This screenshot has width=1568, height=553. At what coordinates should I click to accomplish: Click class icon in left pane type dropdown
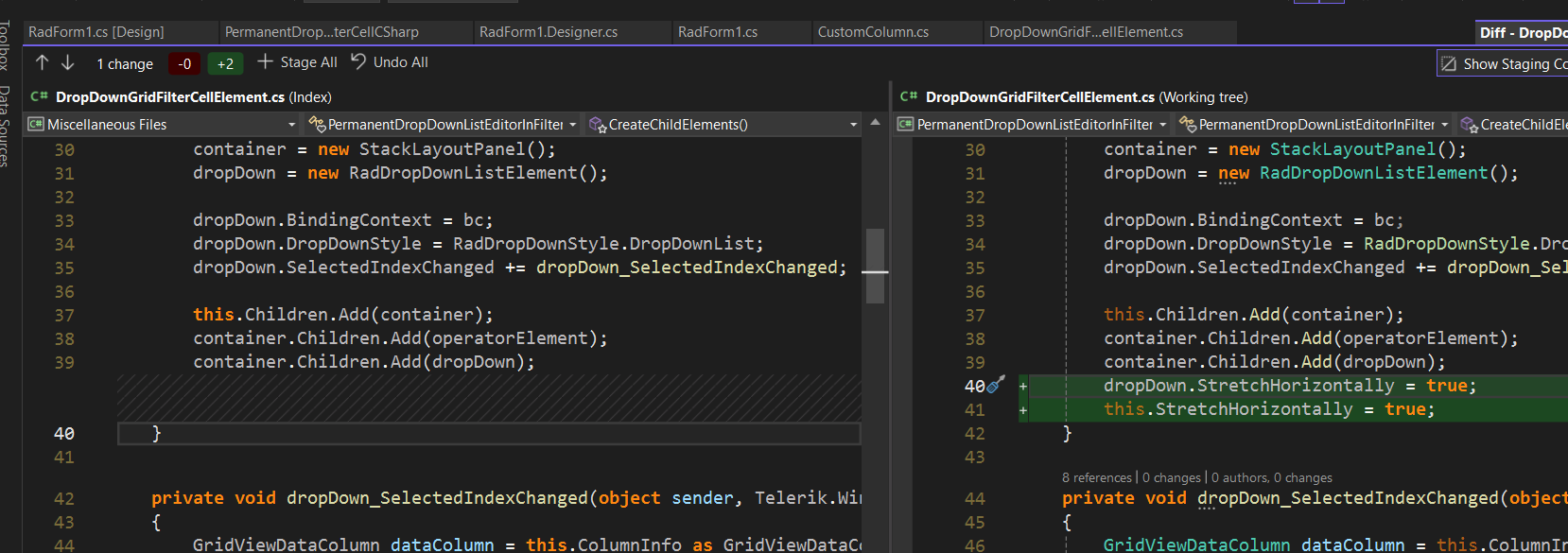tap(318, 125)
